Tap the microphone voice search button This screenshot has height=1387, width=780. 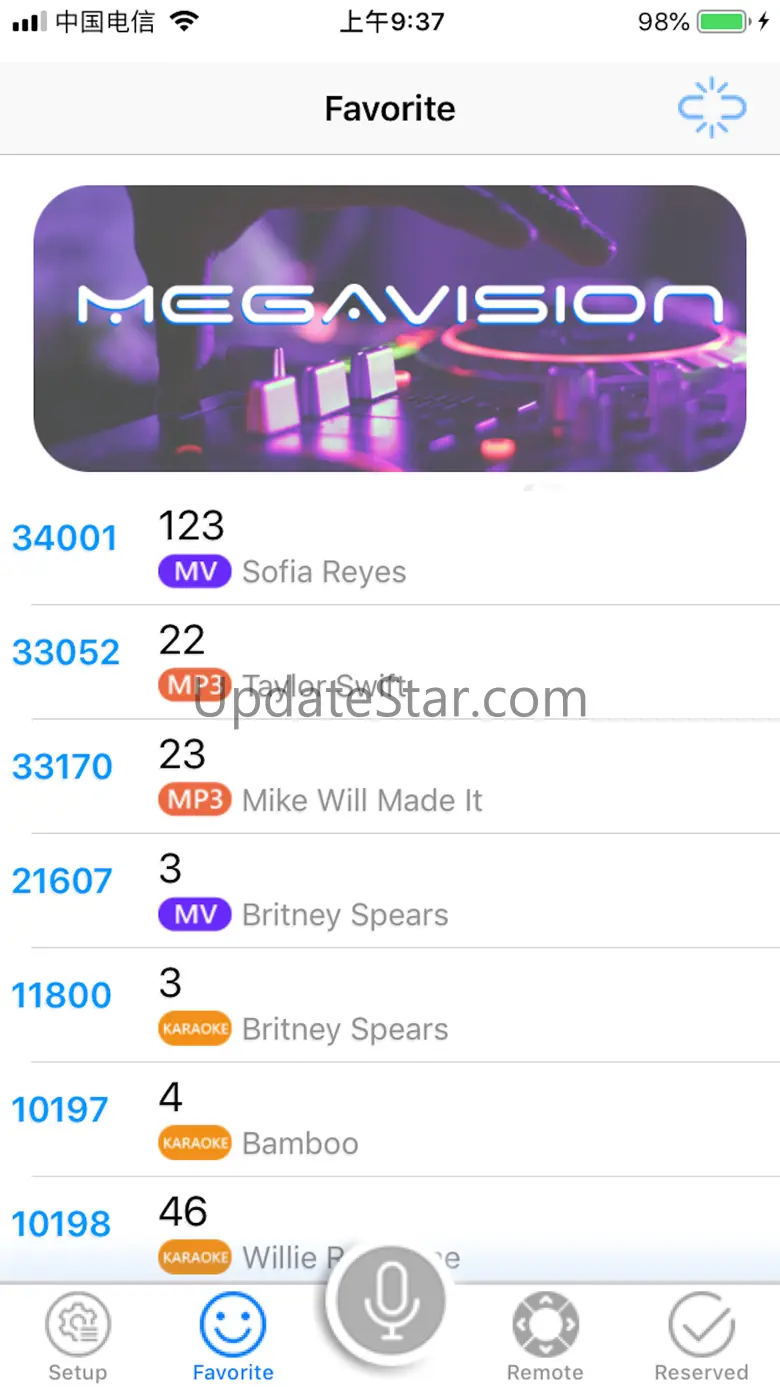coord(389,1302)
